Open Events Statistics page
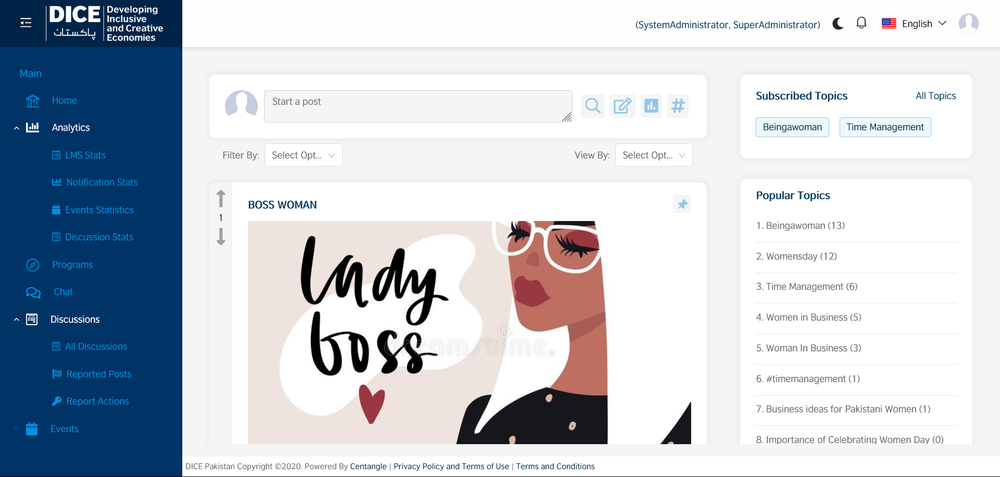Viewport: 1000px width, 477px height. point(99,210)
